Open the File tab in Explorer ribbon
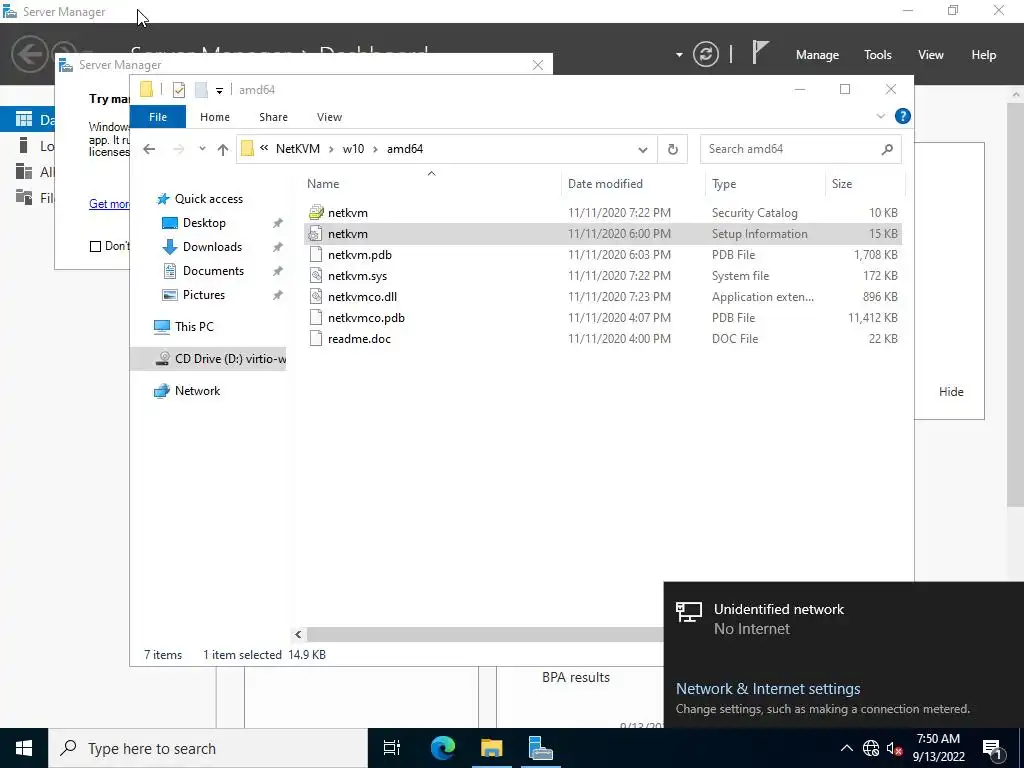 point(158,117)
